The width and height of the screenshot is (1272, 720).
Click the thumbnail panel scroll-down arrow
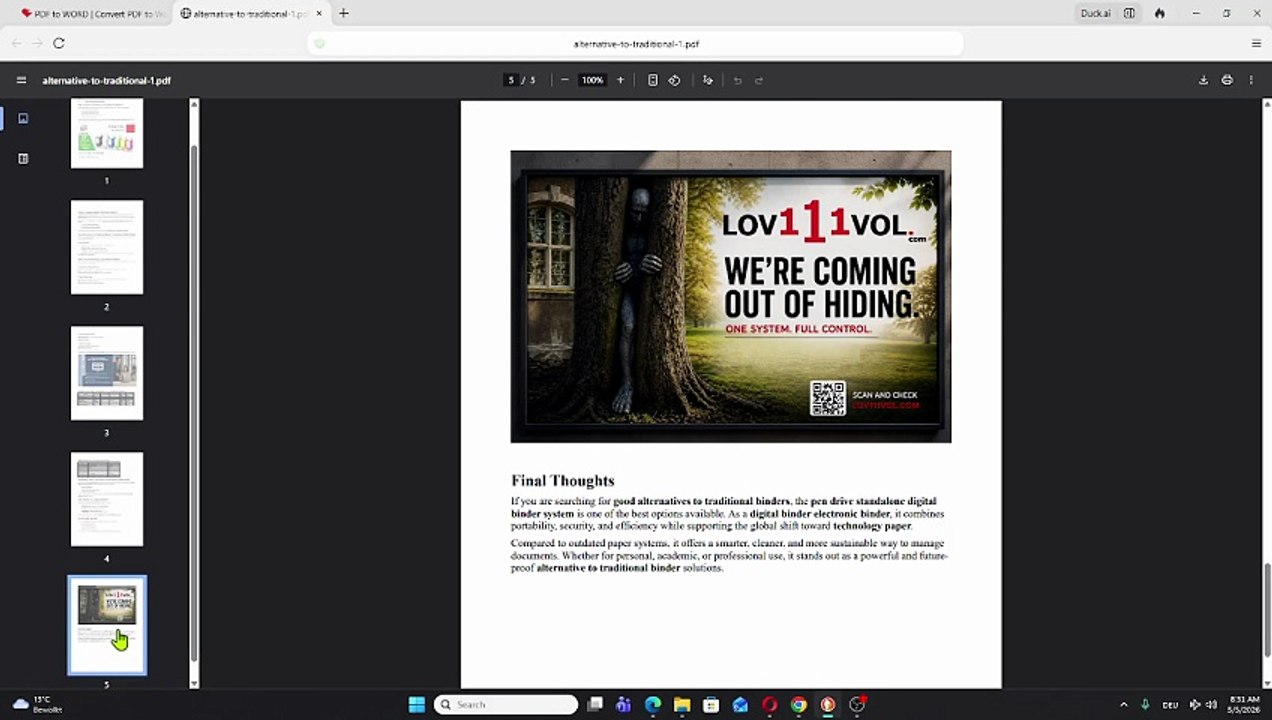point(194,684)
